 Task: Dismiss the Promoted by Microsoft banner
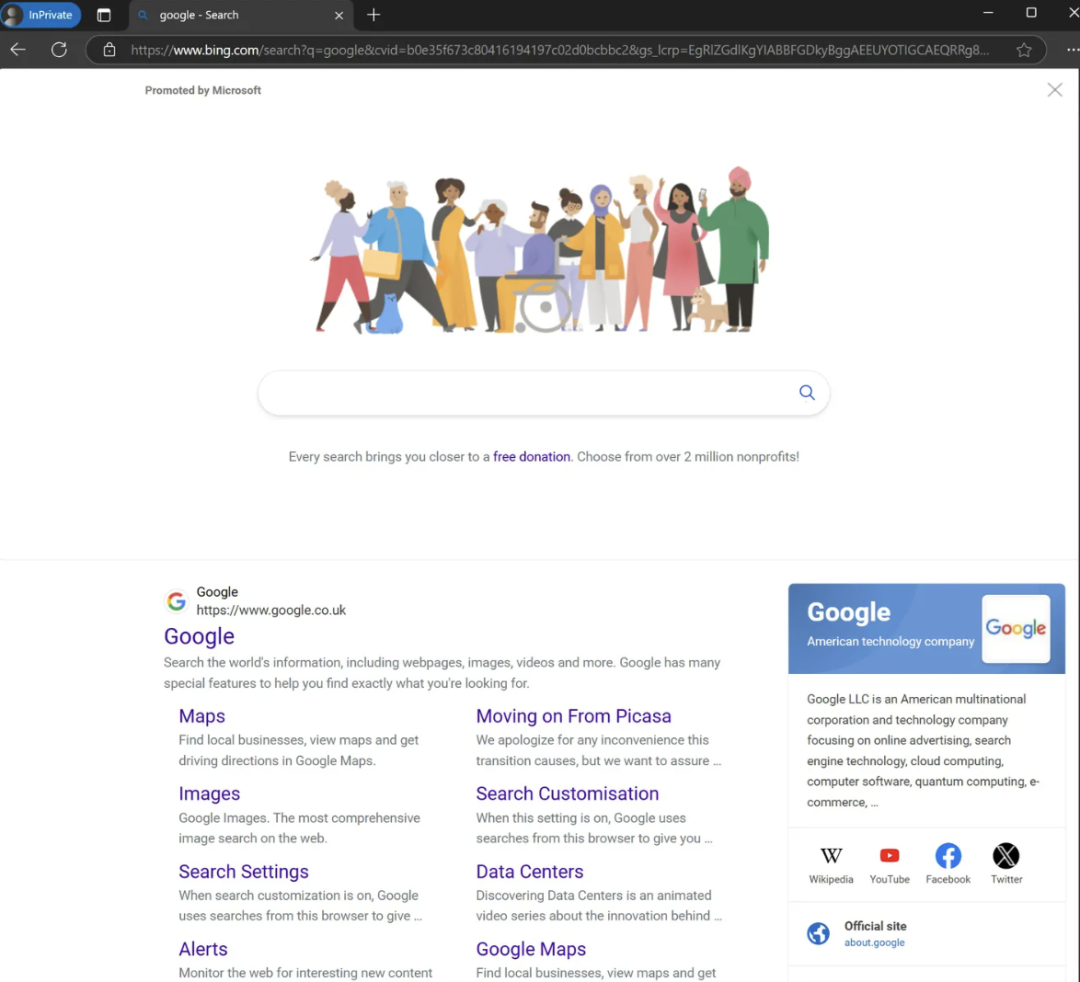(x=1055, y=90)
